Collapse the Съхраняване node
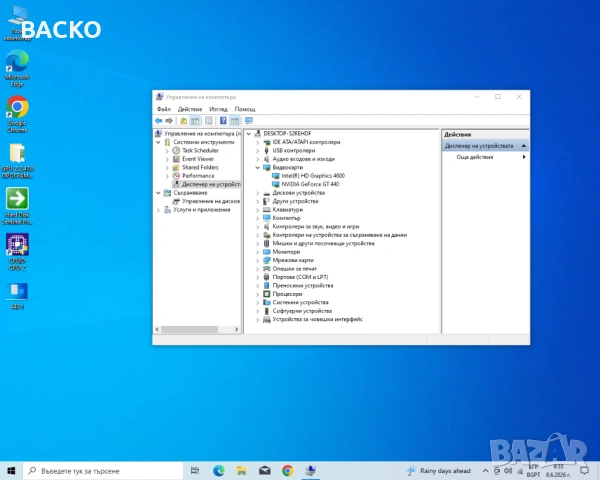Image resolution: width=600 pixels, height=480 pixels. click(158, 193)
